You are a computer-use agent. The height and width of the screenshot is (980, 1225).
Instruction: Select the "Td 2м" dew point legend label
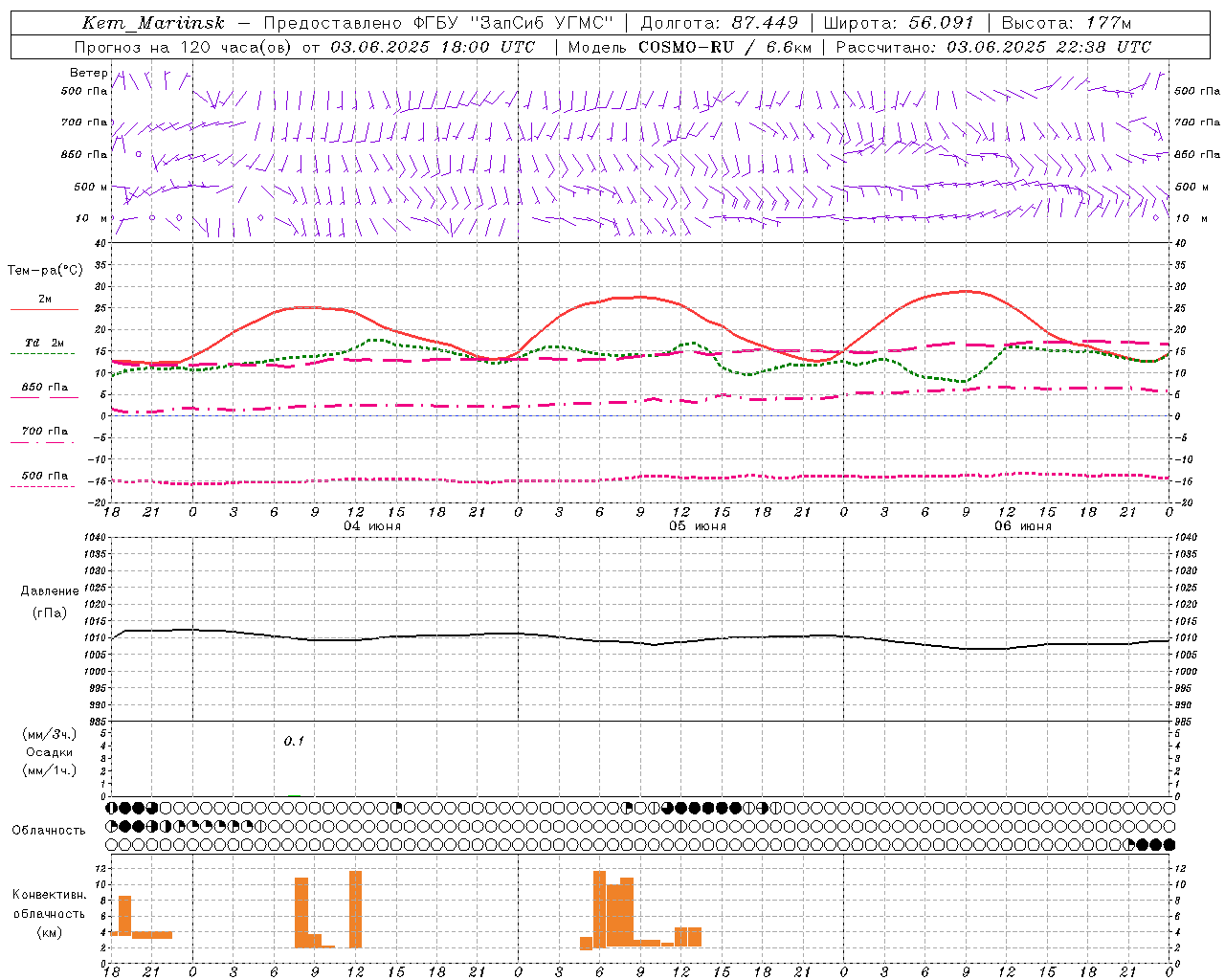pos(45,343)
